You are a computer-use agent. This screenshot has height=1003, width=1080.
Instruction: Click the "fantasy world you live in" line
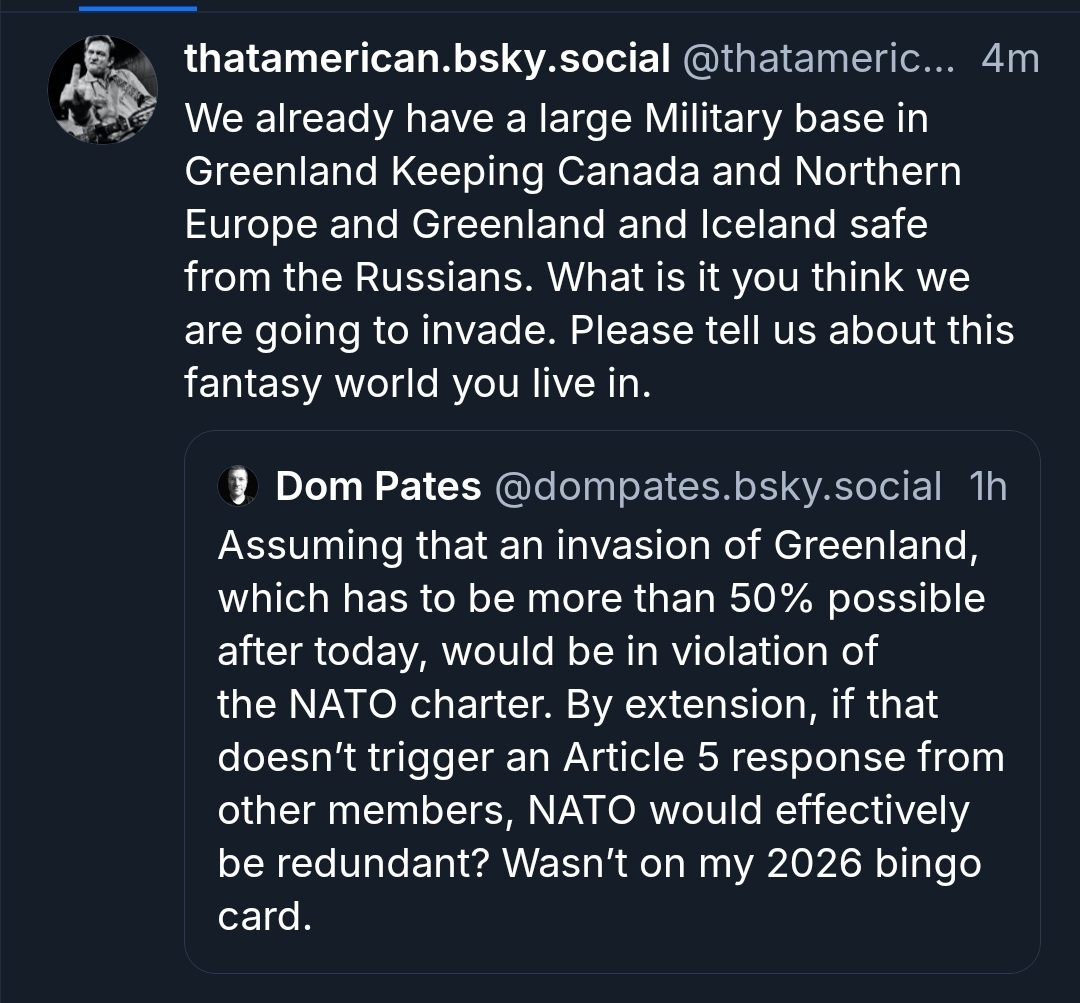[x=417, y=384]
